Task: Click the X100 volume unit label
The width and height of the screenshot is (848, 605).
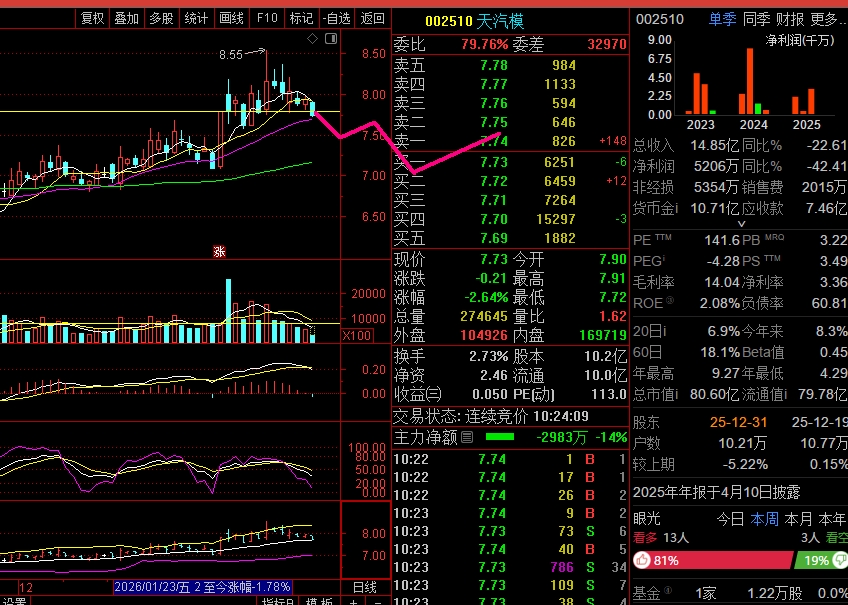Action: click(x=357, y=335)
